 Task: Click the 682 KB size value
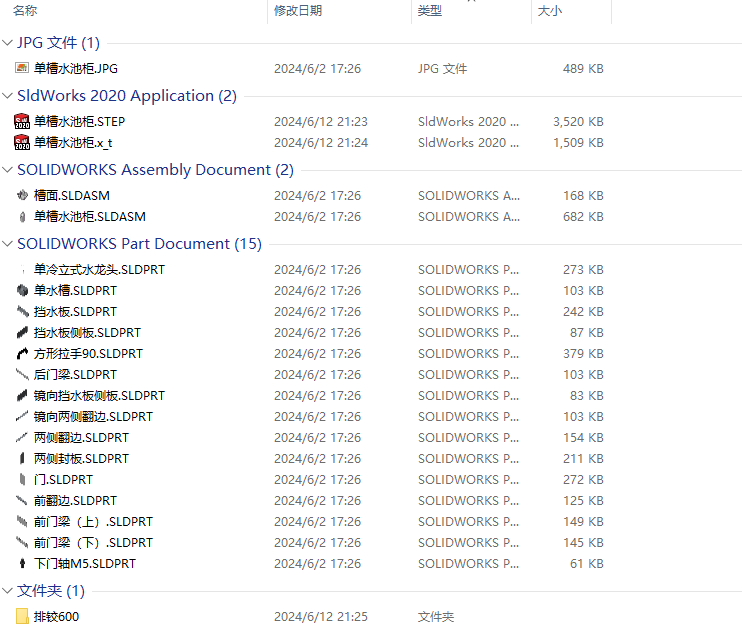pos(583,217)
